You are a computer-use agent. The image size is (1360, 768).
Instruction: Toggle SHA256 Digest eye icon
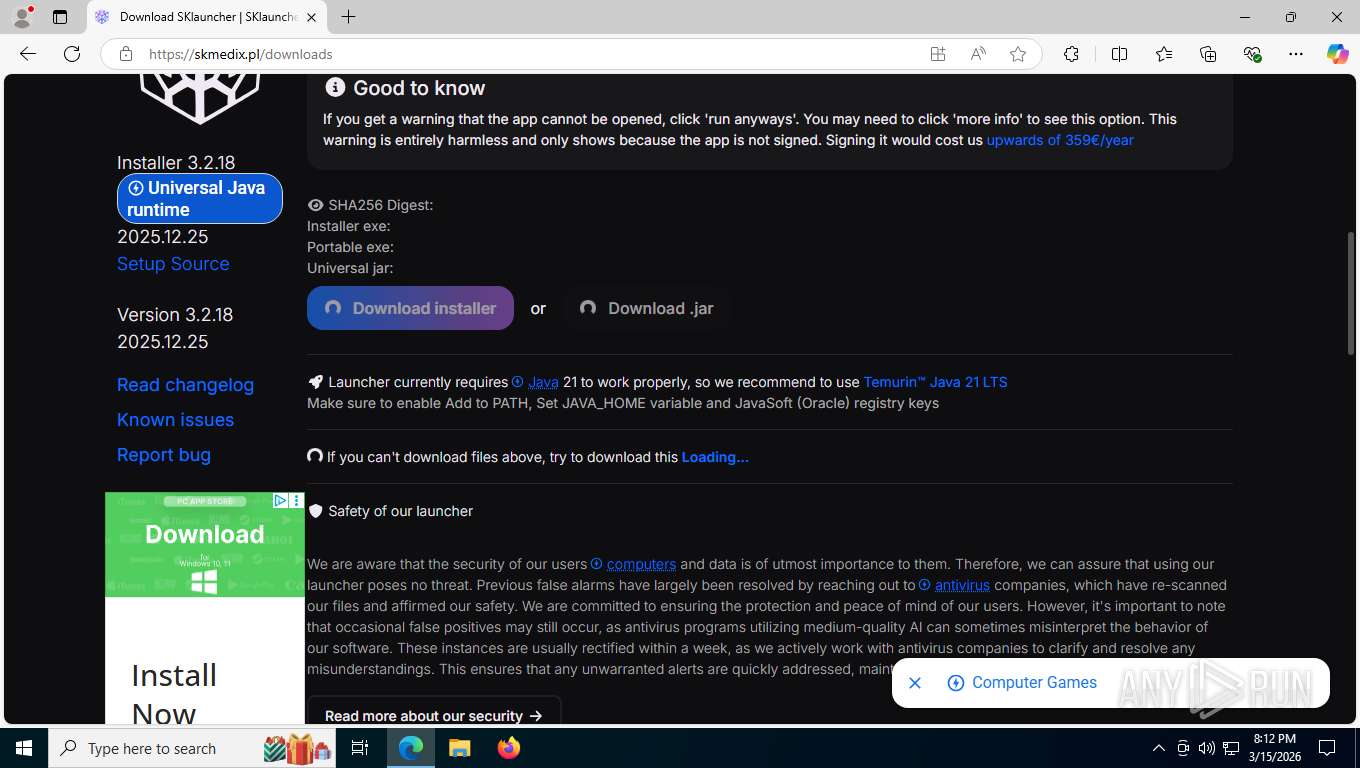pyautogui.click(x=316, y=205)
